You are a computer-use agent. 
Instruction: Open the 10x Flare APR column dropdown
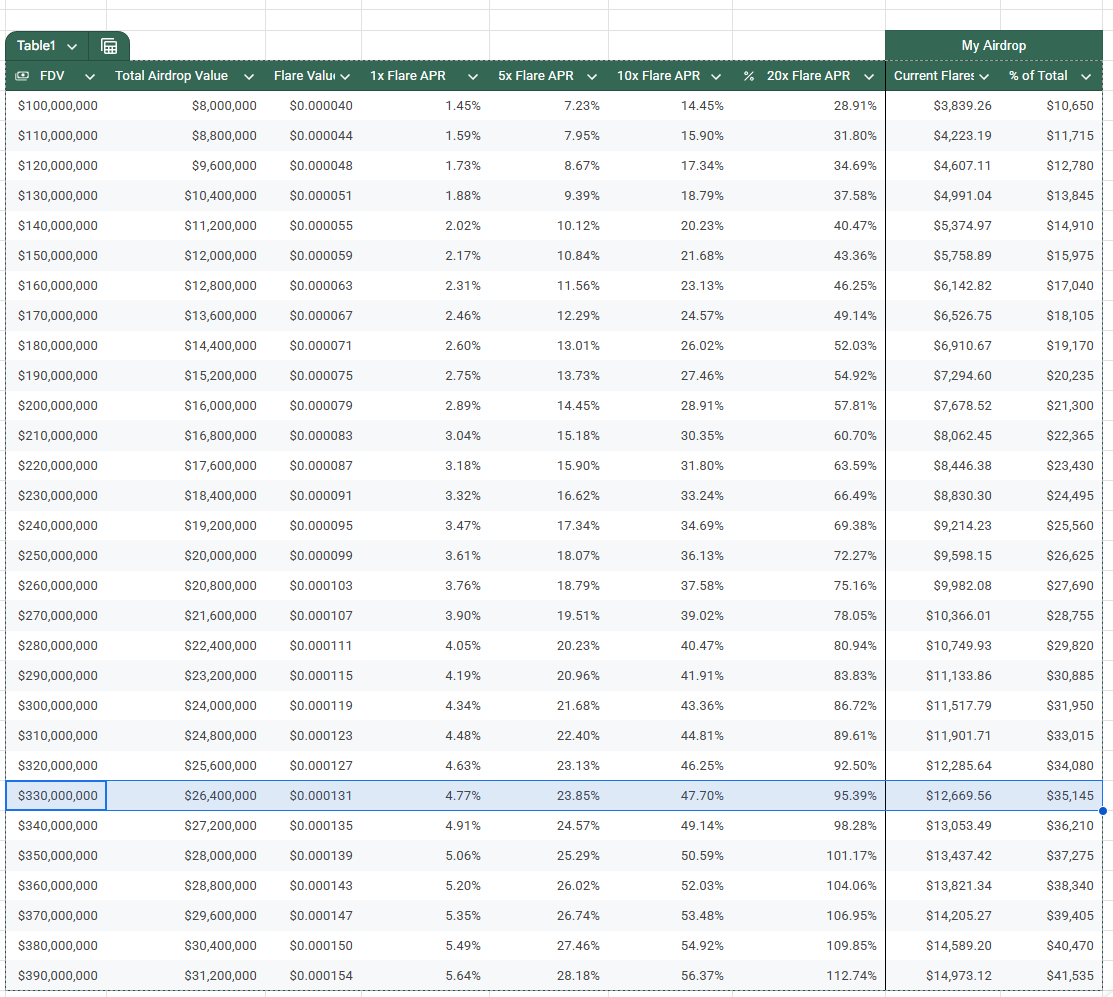point(715,76)
